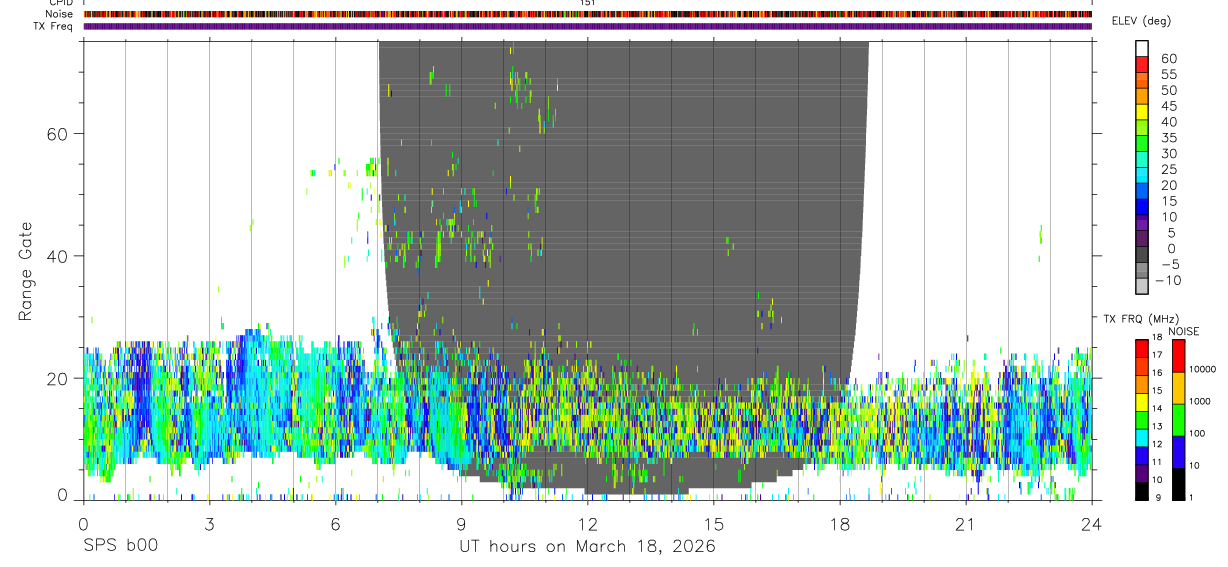
Task: Click the x-axis tick label "9"
Action: (461, 524)
